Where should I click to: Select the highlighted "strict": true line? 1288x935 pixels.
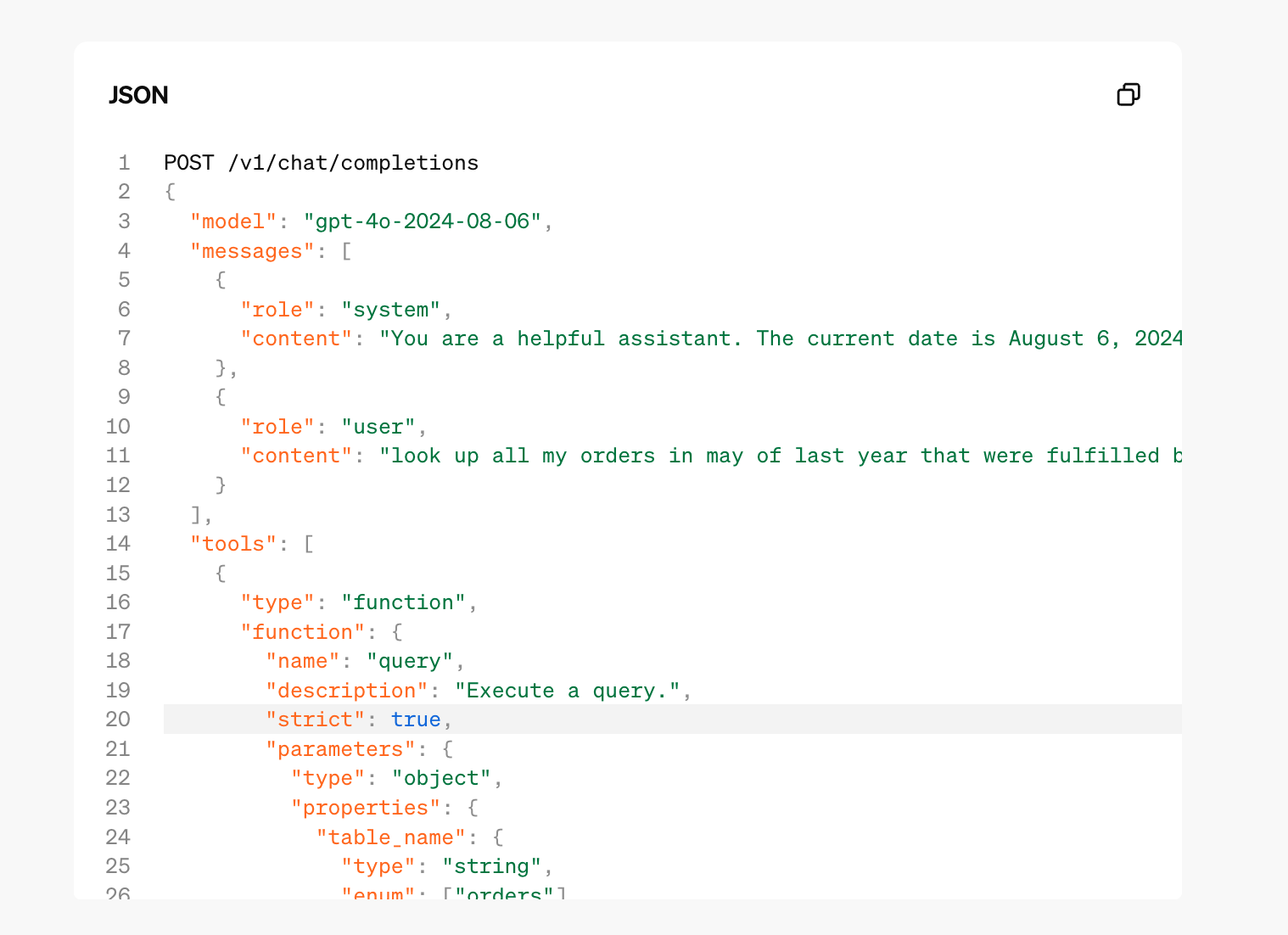point(672,719)
